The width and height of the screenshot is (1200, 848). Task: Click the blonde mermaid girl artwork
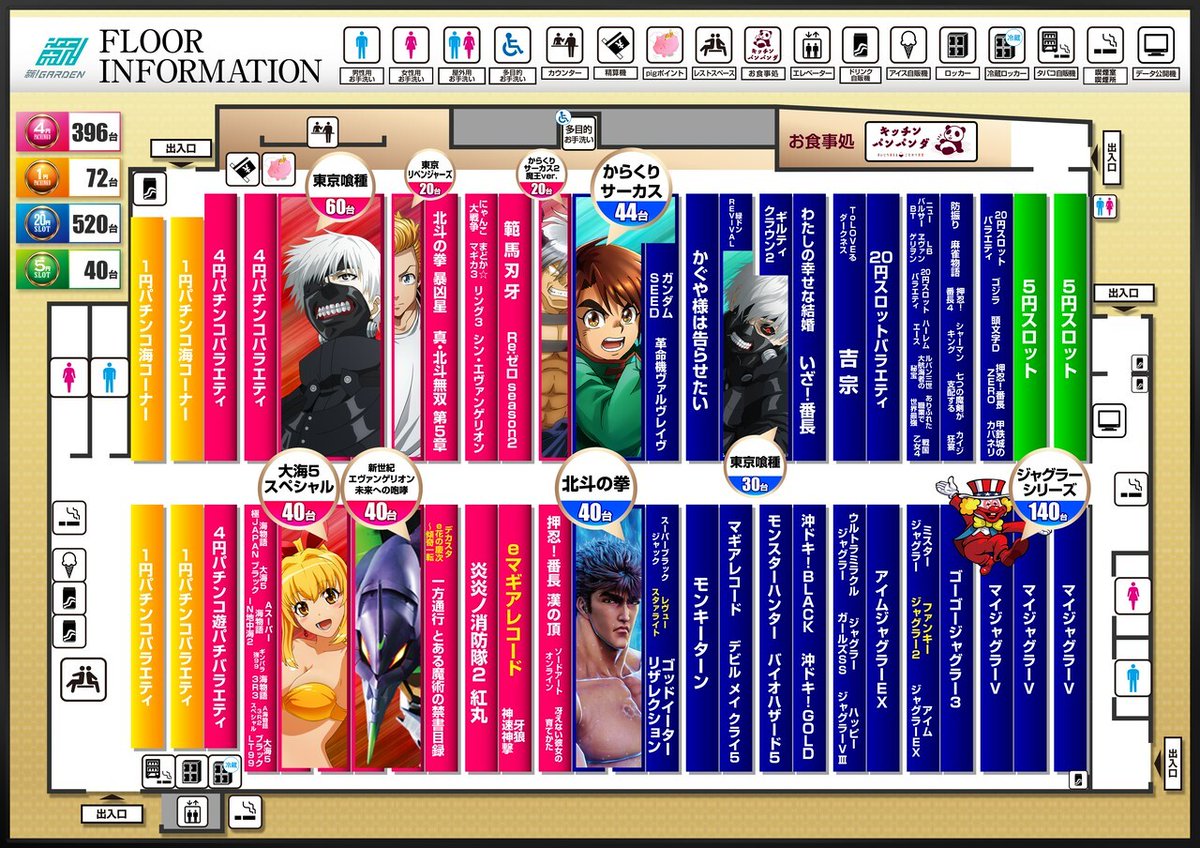tap(314, 650)
